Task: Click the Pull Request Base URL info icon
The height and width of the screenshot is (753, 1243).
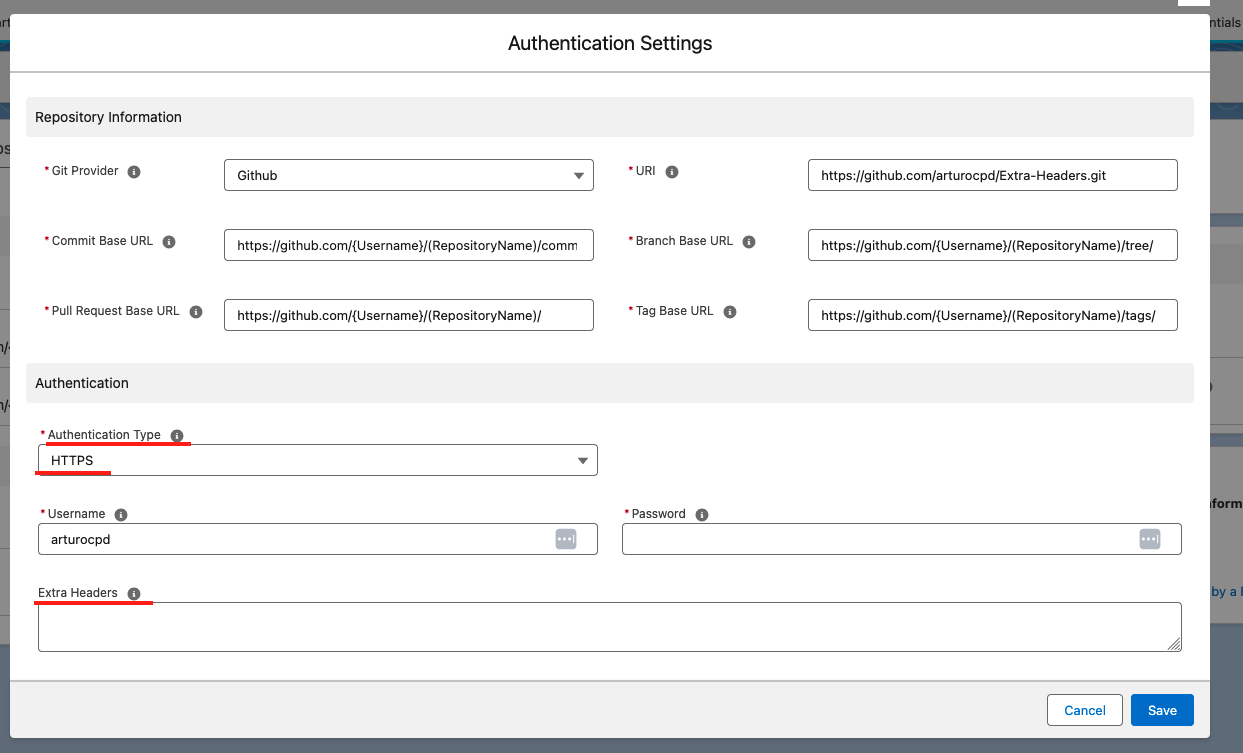Action: [196, 312]
